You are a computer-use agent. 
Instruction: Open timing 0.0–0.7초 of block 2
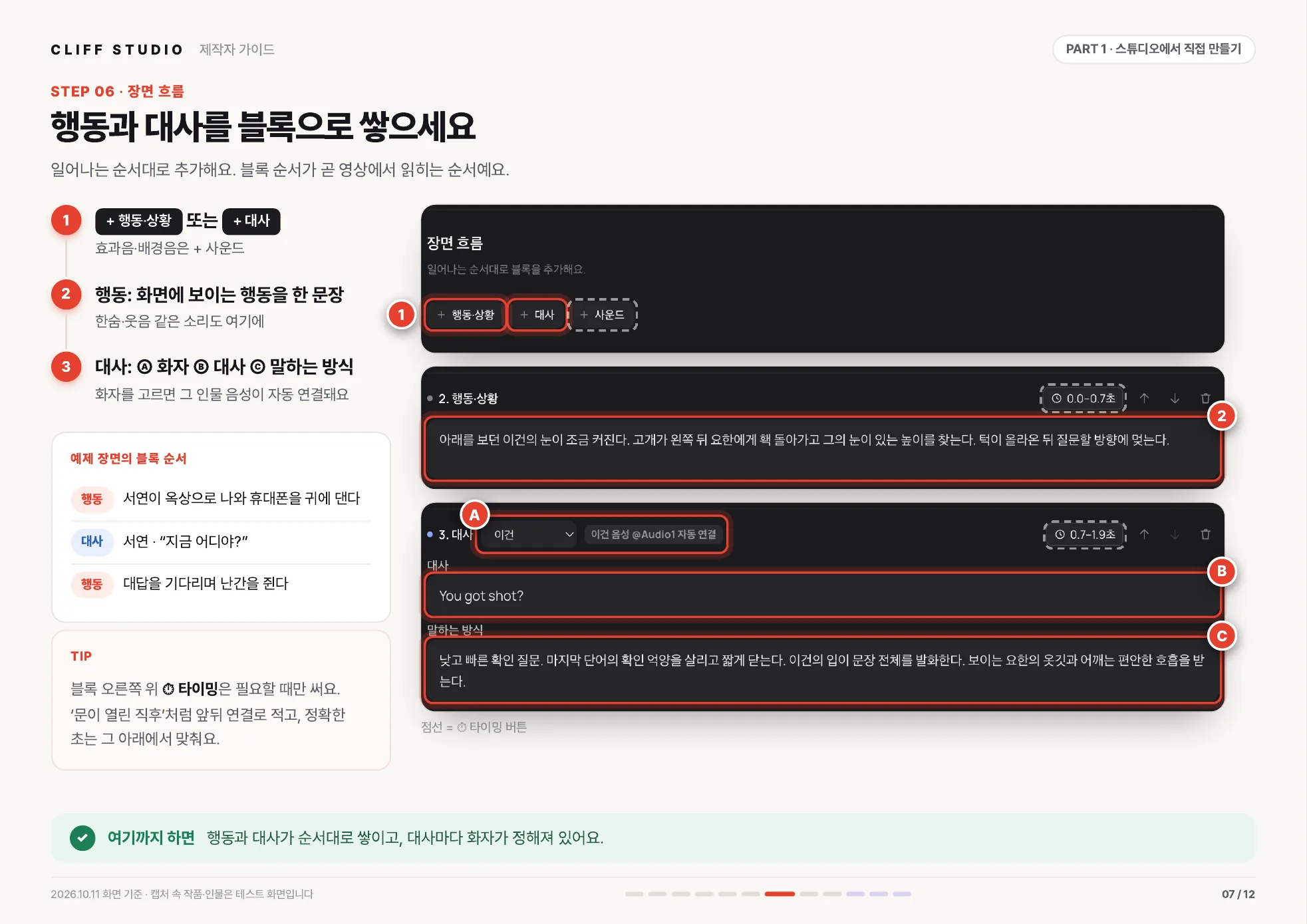(x=1083, y=398)
